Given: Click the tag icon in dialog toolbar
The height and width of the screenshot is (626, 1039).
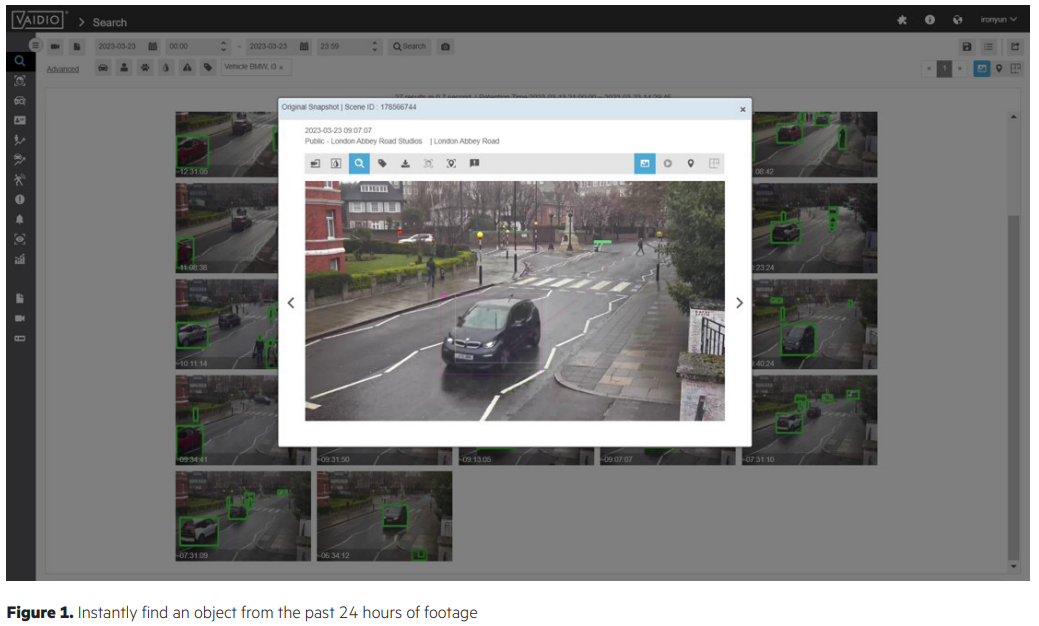Looking at the screenshot, I should click(382, 164).
